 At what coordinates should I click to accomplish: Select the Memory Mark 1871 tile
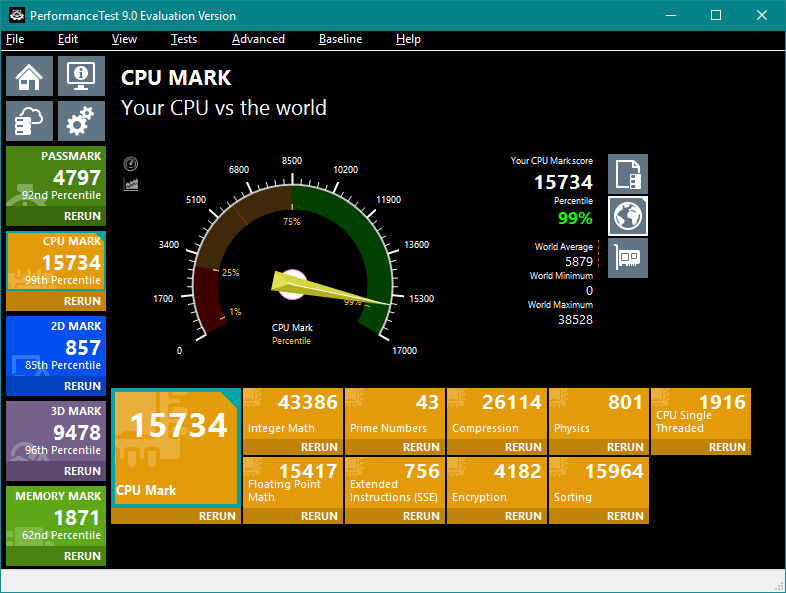tap(56, 516)
